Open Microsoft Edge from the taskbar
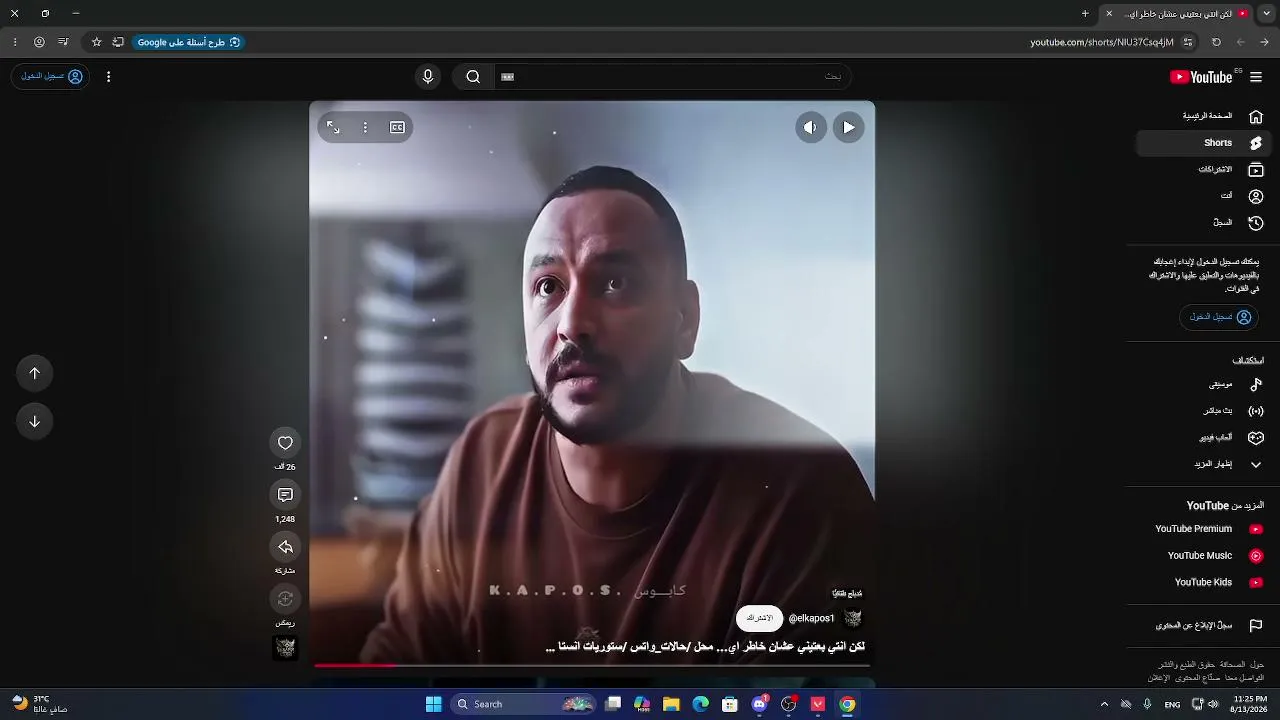Viewport: 1280px width, 720px height. (701, 704)
